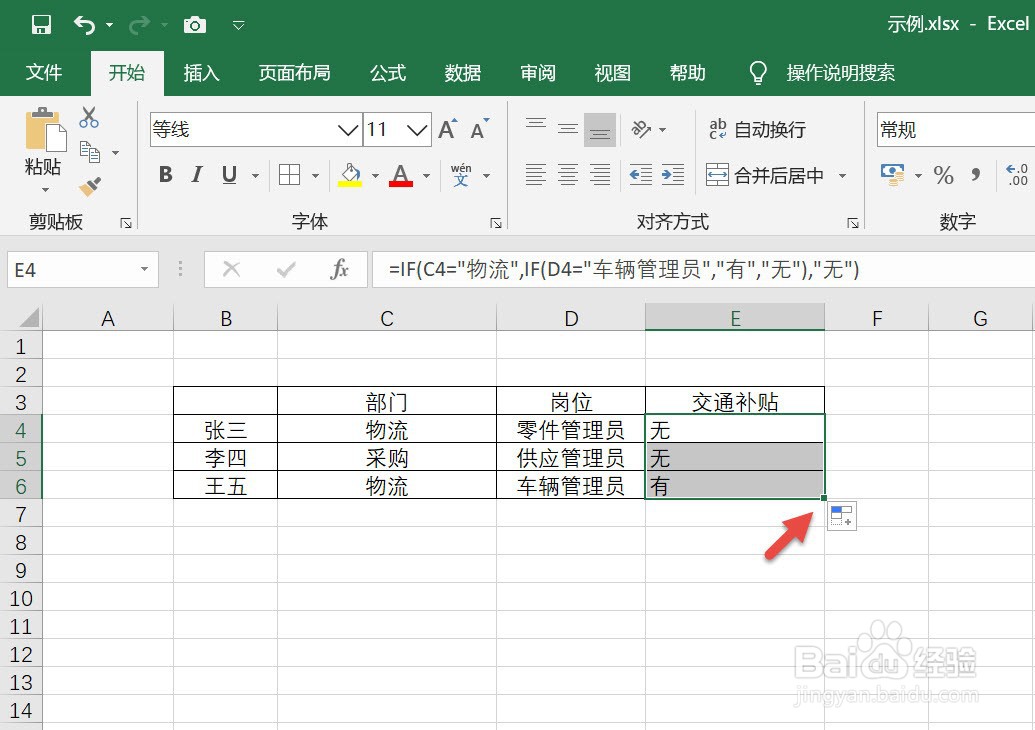The width and height of the screenshot is (1035, 730).
Task: Apply the Percent number style
Action: [x=942, y=175]
